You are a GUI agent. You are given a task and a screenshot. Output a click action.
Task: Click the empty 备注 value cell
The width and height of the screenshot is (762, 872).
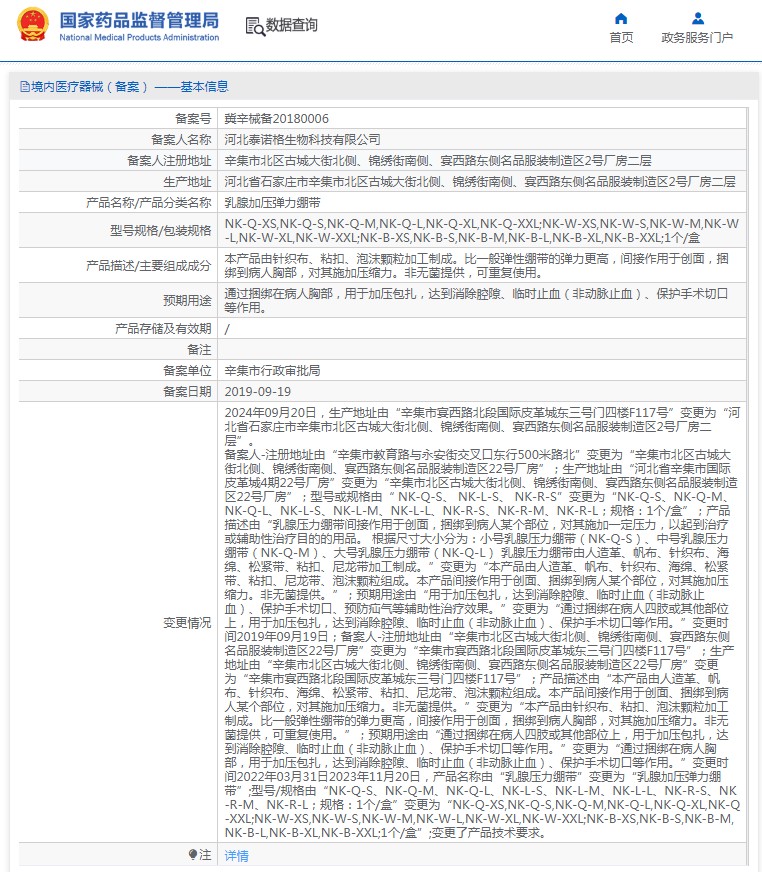tap(482, 350)
